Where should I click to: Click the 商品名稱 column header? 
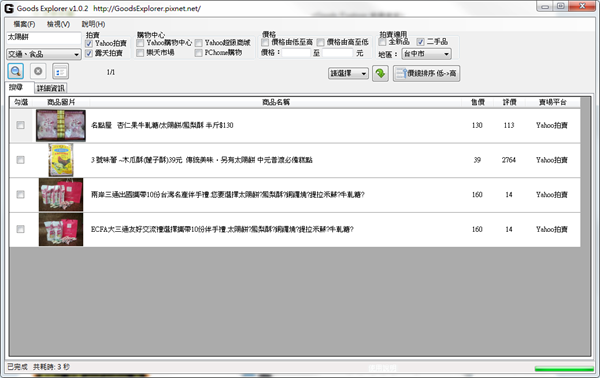coord(276,102)
